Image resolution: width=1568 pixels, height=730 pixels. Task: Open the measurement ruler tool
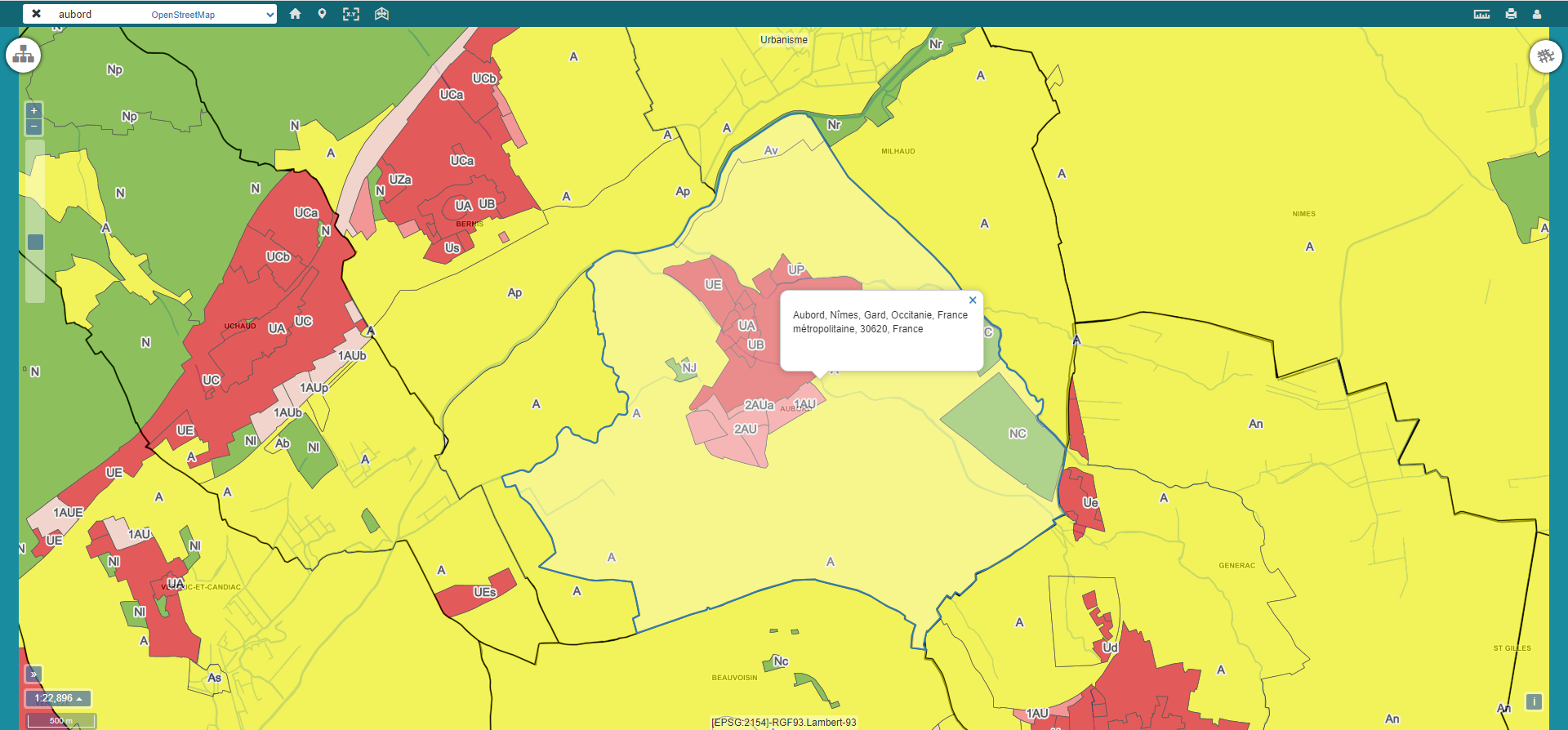coord(1481,14)
